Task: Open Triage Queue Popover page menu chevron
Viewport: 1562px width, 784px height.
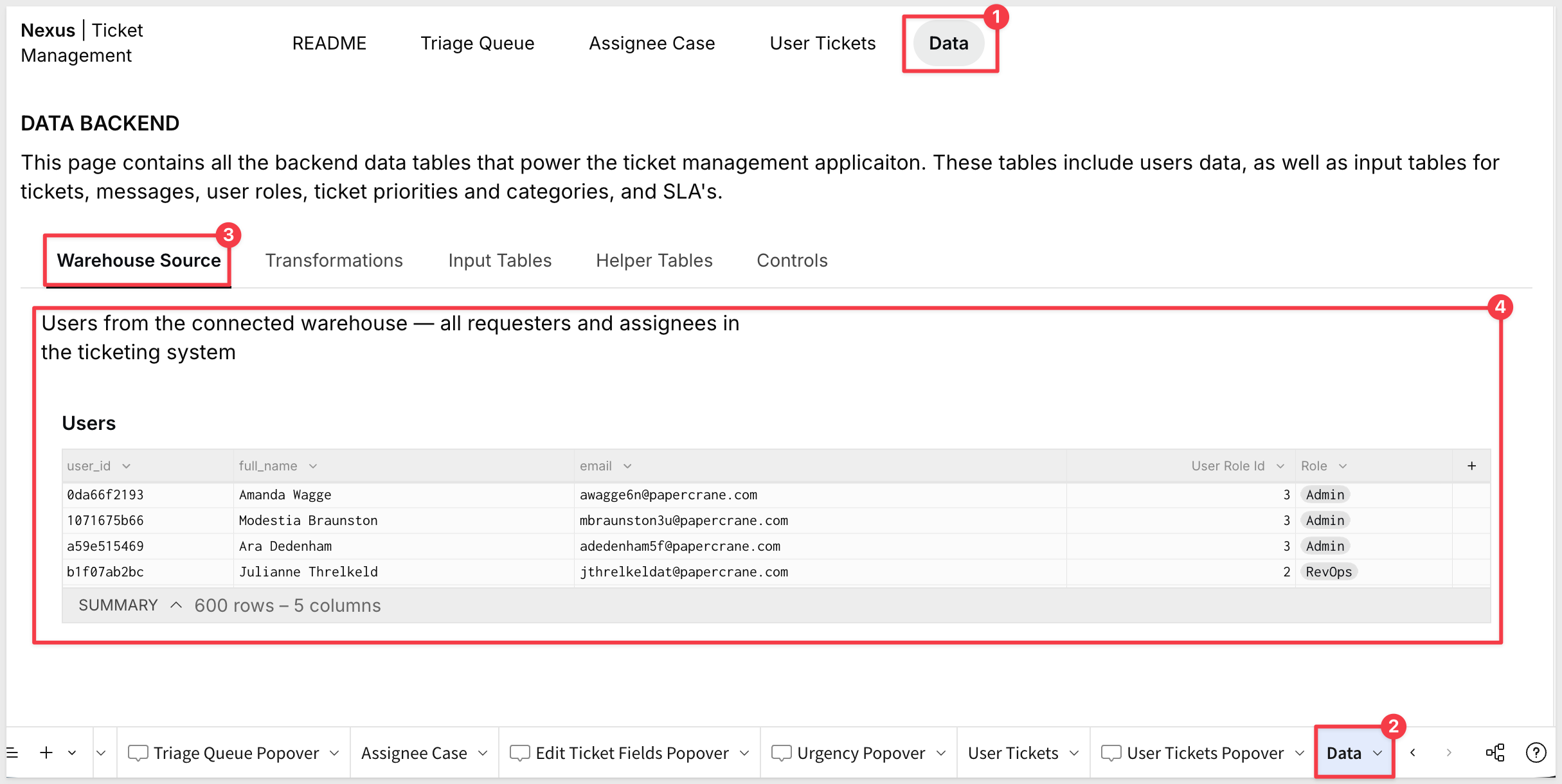Action: coord(334,753)
